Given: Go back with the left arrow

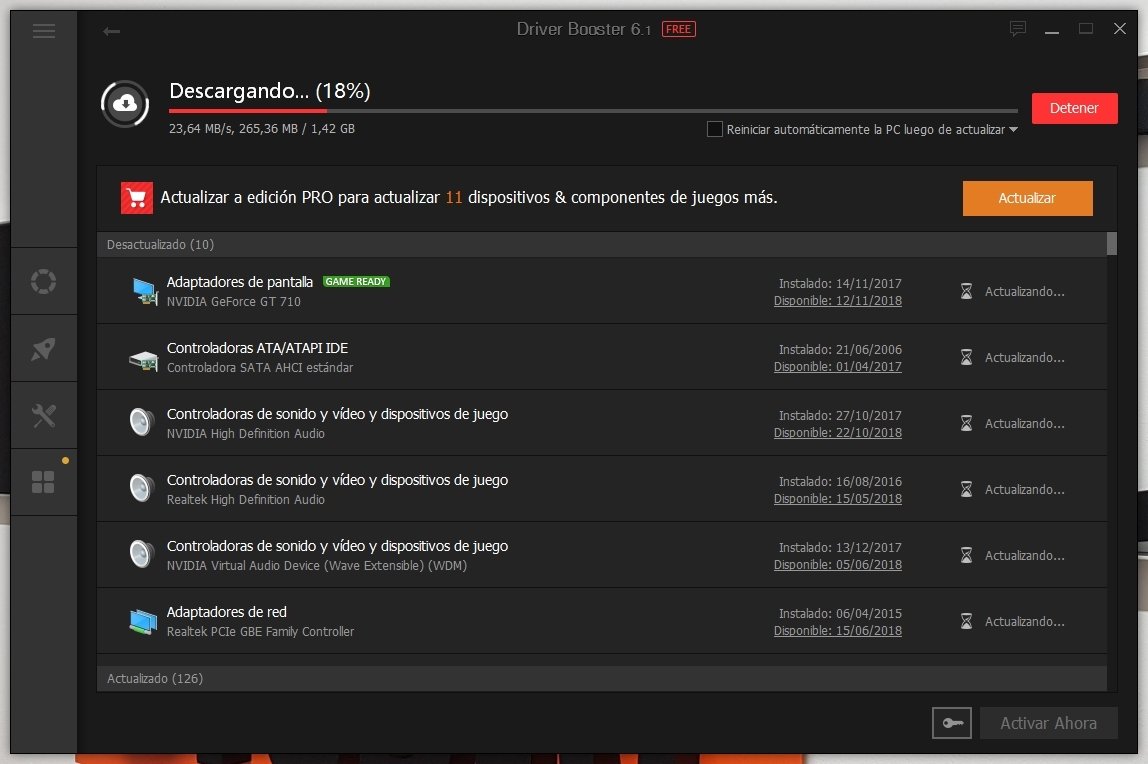Looking at the screenshot, I should click(x=111, y=31).
